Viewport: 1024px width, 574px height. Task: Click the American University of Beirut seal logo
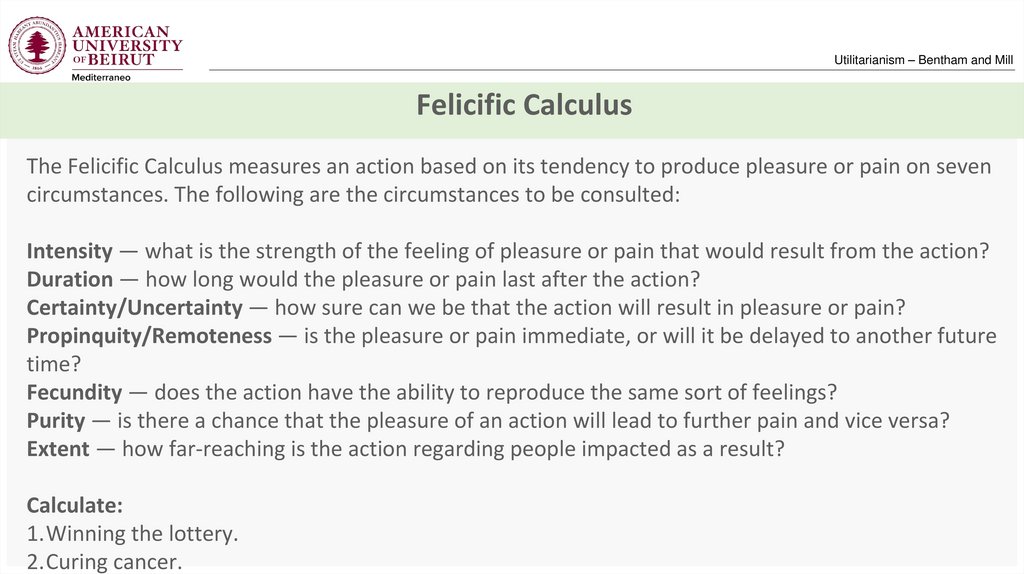pos(37,45)
